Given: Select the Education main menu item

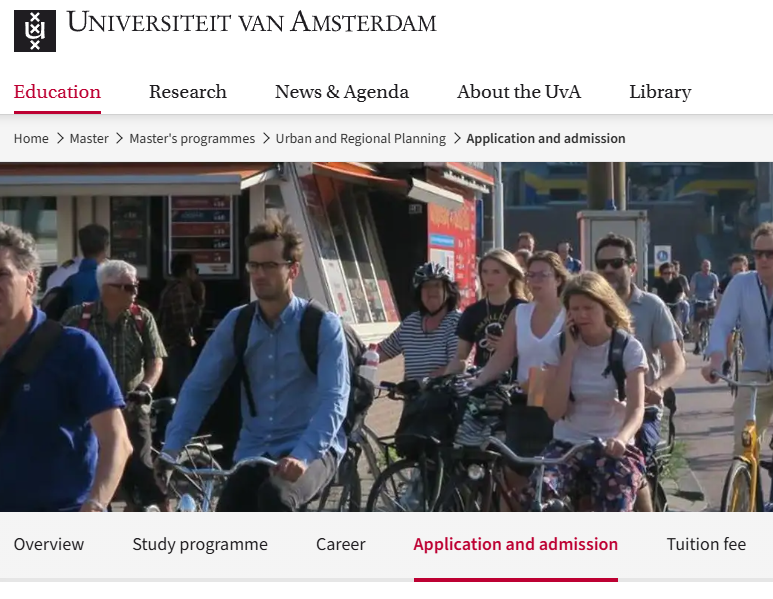Looking at the screenshot, I should (x=57, y=92).
